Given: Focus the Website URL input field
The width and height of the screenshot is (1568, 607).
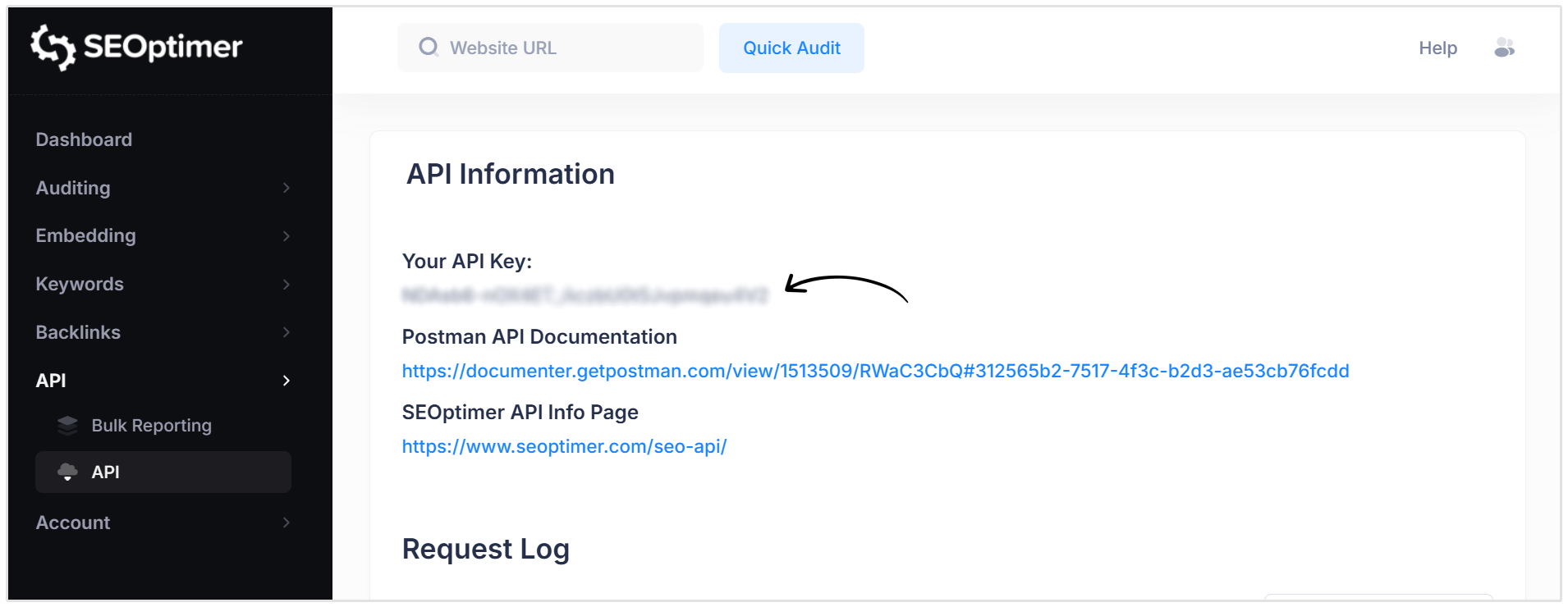Looking at the screenshot, I should point(550,48).
